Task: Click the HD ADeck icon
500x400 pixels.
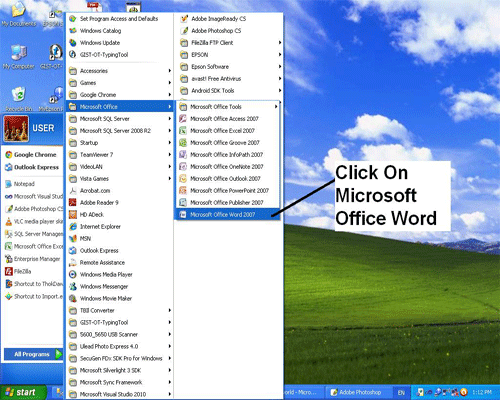Action: coord(73,215)
